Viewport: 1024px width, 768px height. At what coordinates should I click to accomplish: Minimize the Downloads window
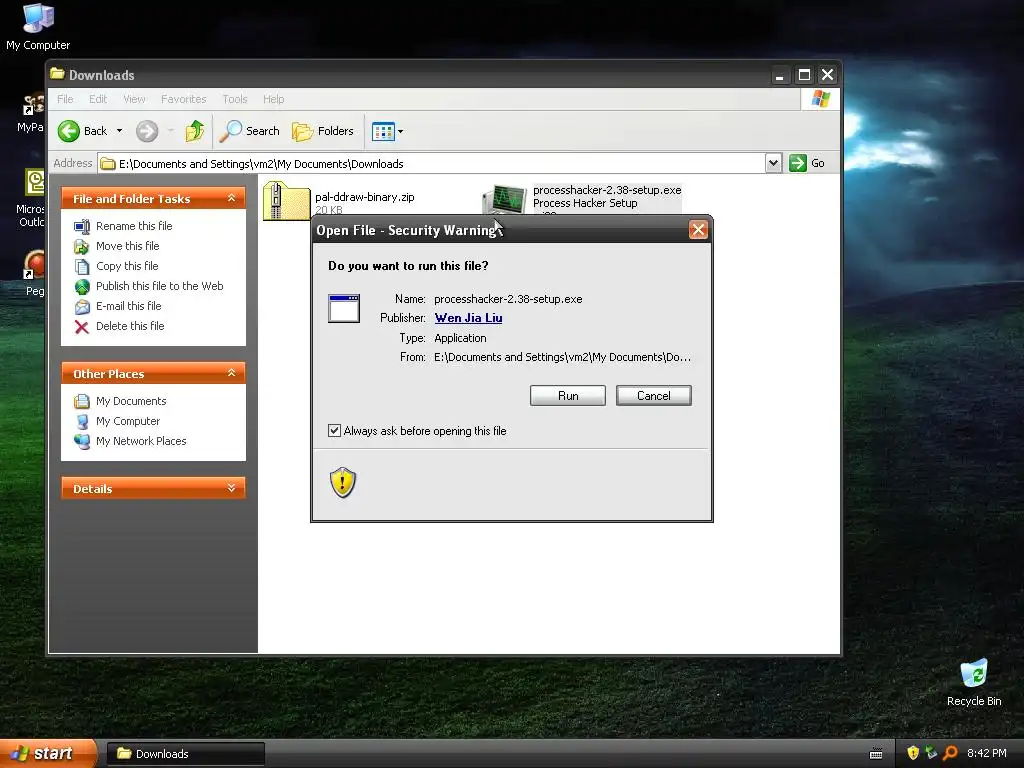click(x=780, y=75)
